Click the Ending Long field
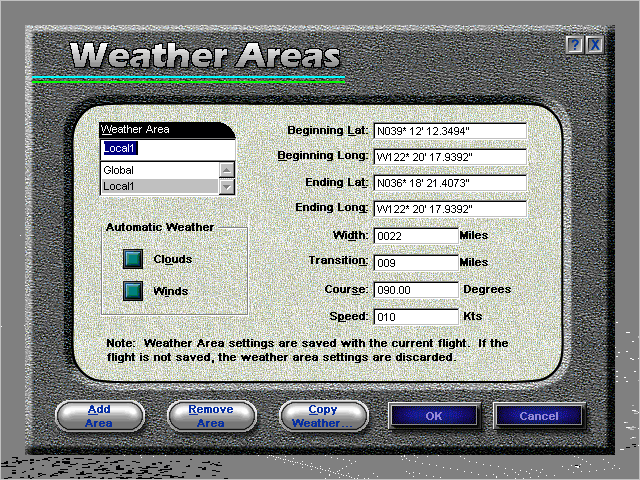The image size is (640, 480). (450, 209)
